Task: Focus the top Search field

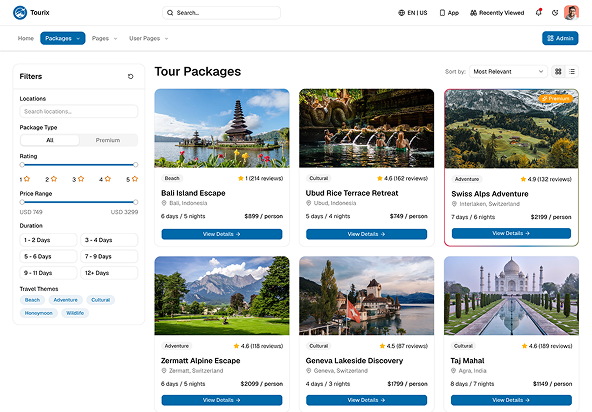Action: coord(222,12)
